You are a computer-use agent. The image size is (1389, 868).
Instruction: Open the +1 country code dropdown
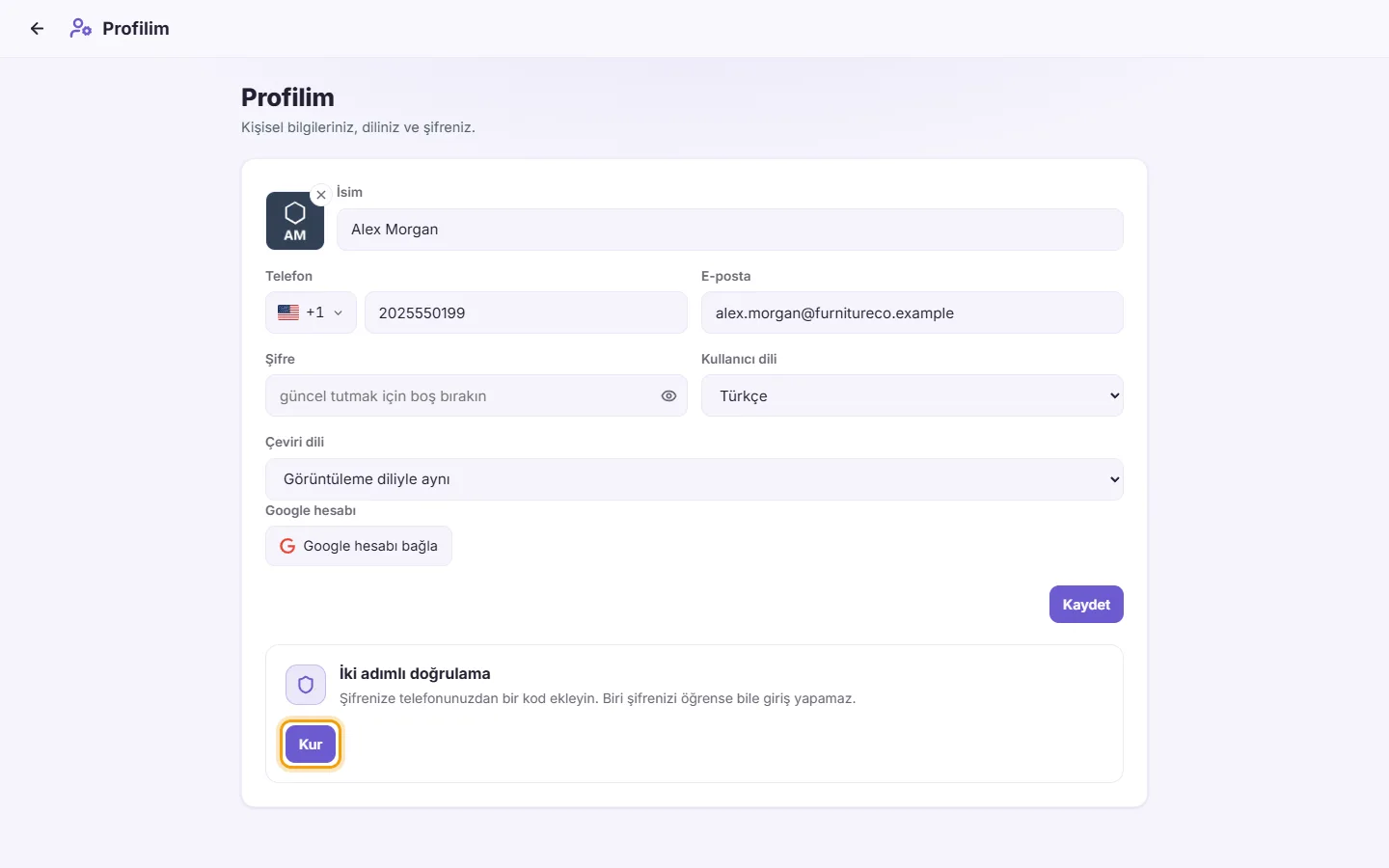(x=311, y=312)
